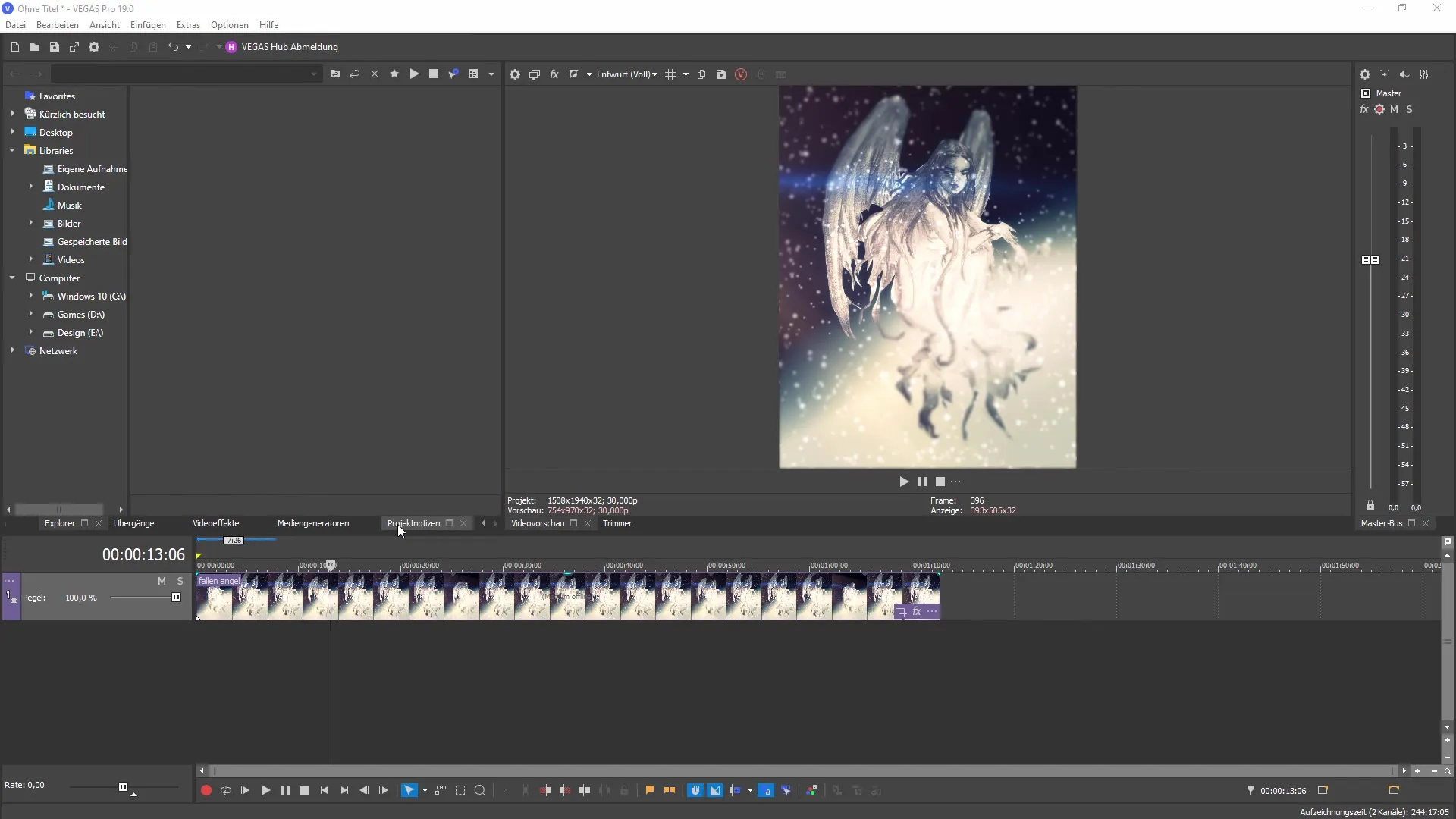Open project properties gear in main toolbar

click(x=94, y=47)
